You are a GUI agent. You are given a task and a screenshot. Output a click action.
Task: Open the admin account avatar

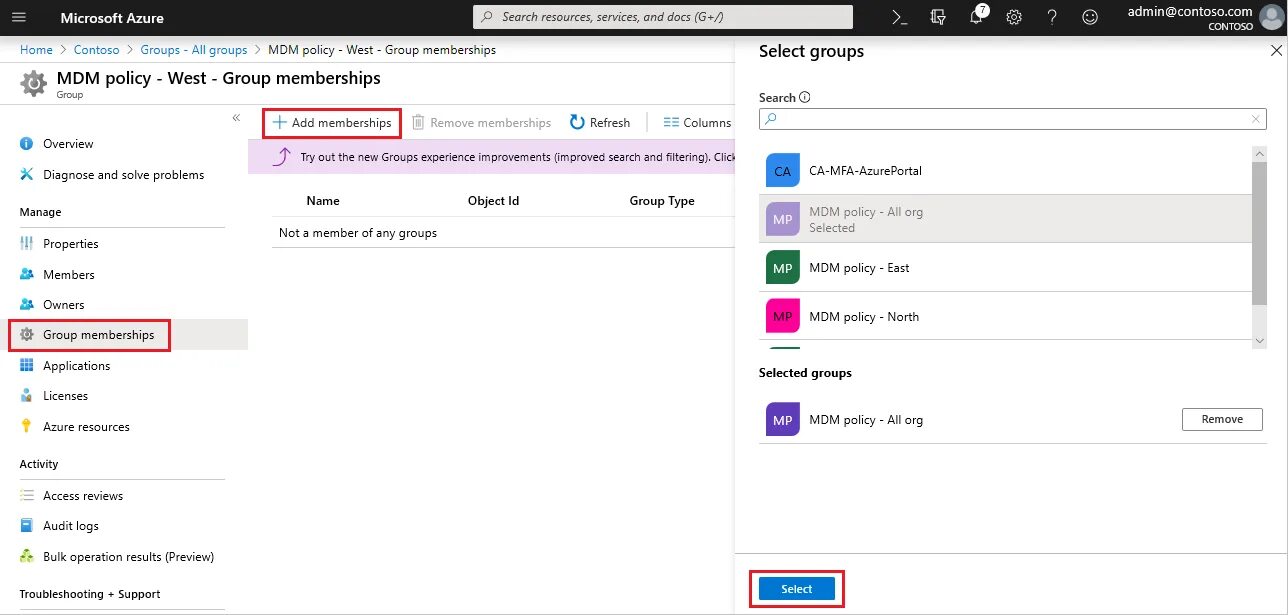1272,18
